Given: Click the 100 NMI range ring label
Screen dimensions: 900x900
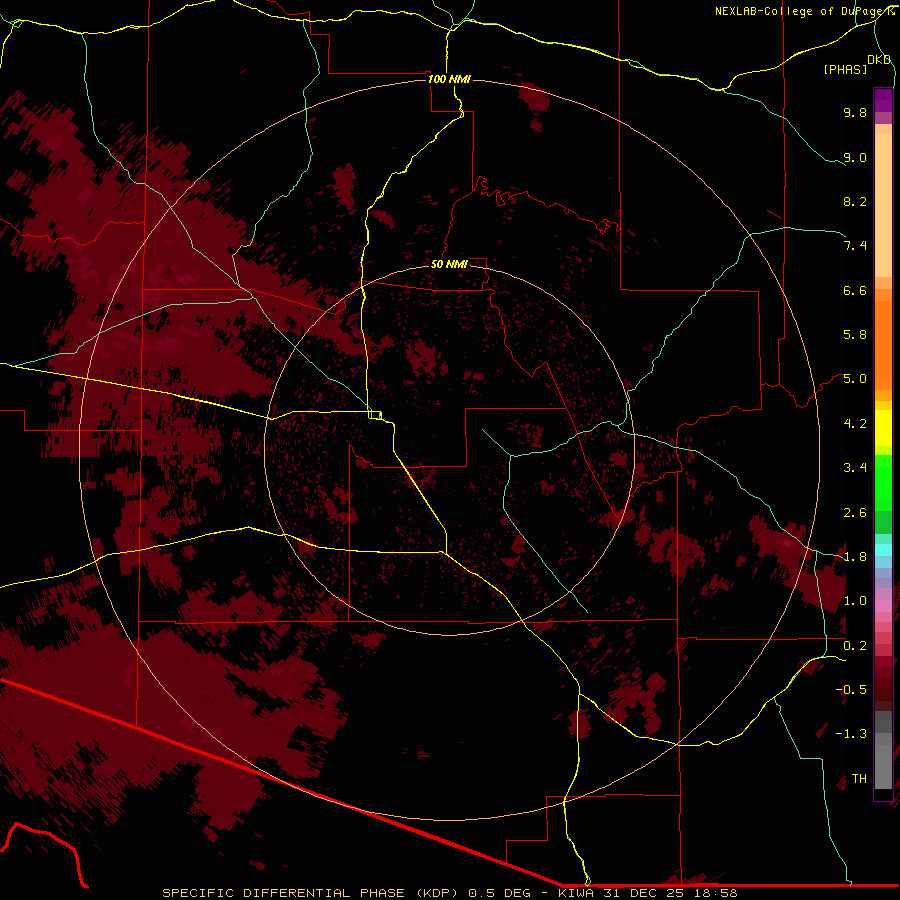Looking at the screenshot, I should point(449,79).
